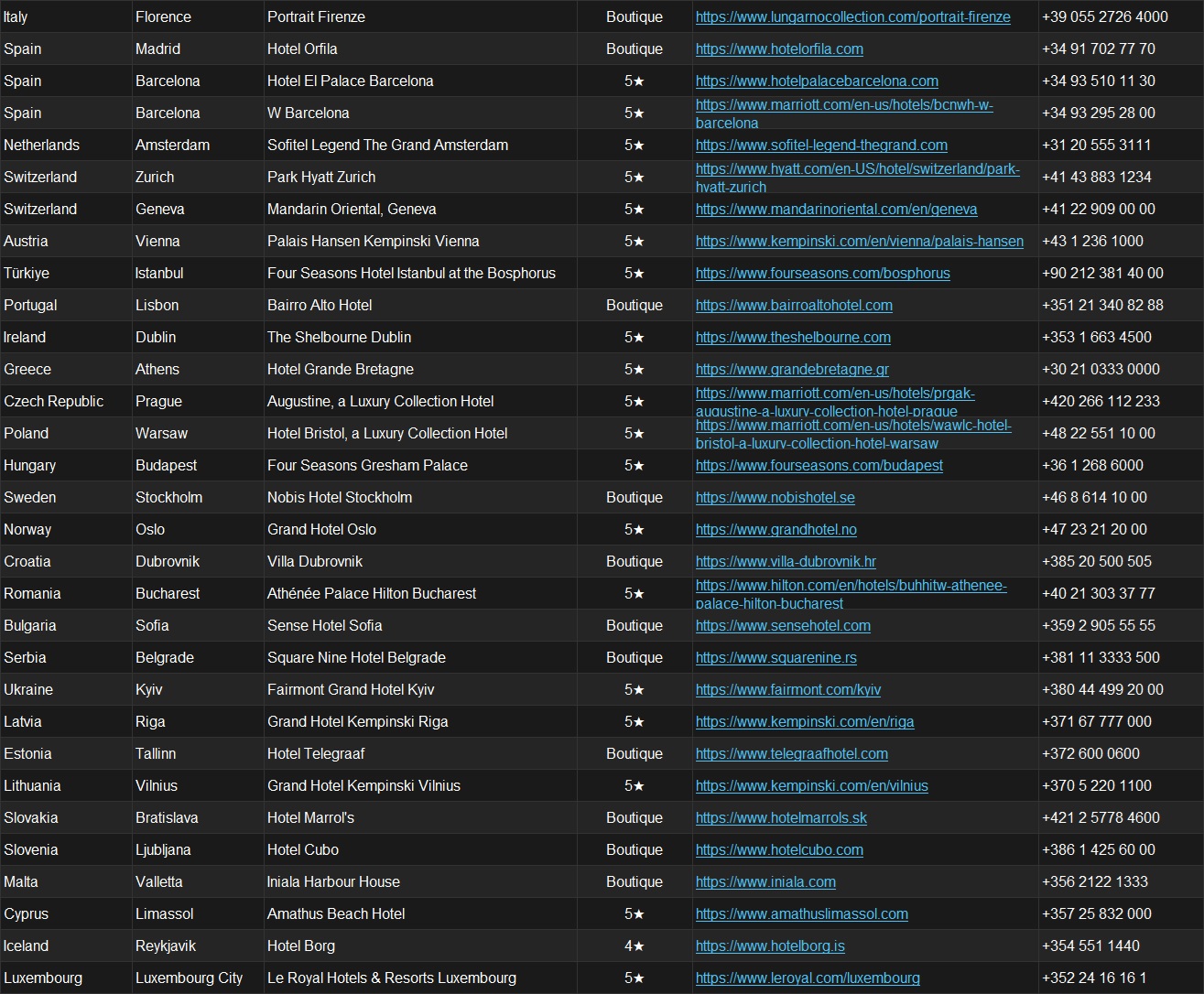Open the Park Hyatt Zurich link
Screen dimensions: 1204x994
(857, 178)
